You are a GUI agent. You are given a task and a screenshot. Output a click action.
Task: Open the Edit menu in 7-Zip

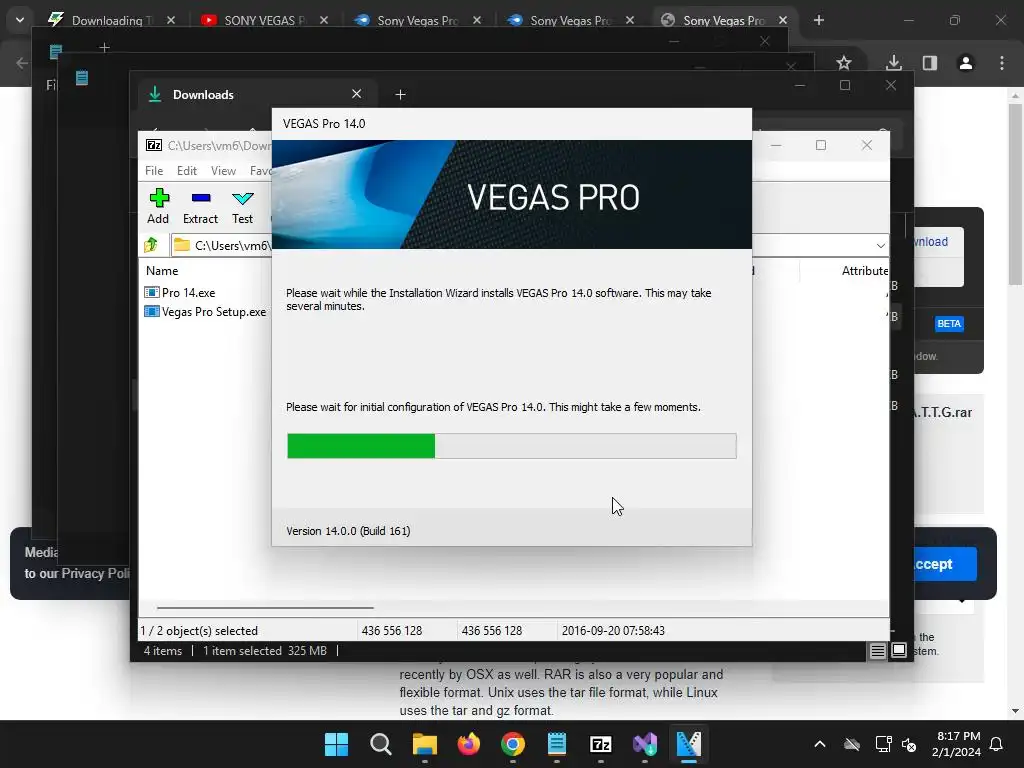pyautogui.click(x=187, y=170)
